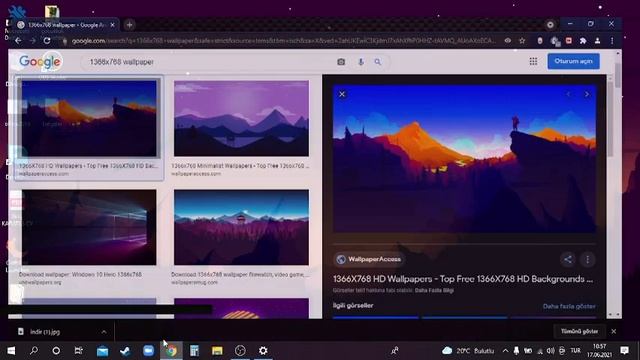Open Task View on taskbar

coord(78,350)
